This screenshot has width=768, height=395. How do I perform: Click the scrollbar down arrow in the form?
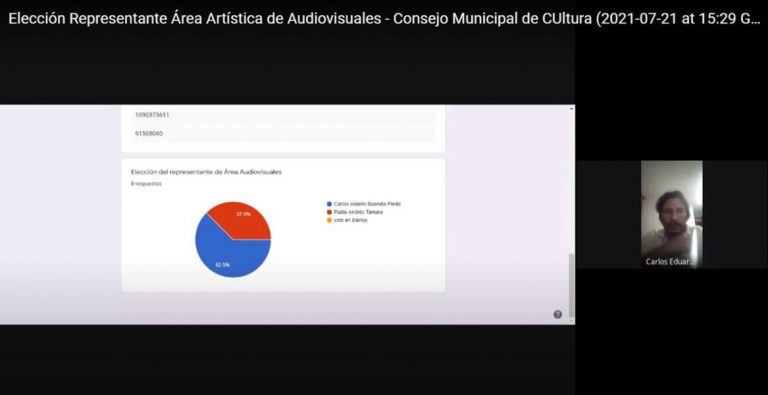pos(572,321)
